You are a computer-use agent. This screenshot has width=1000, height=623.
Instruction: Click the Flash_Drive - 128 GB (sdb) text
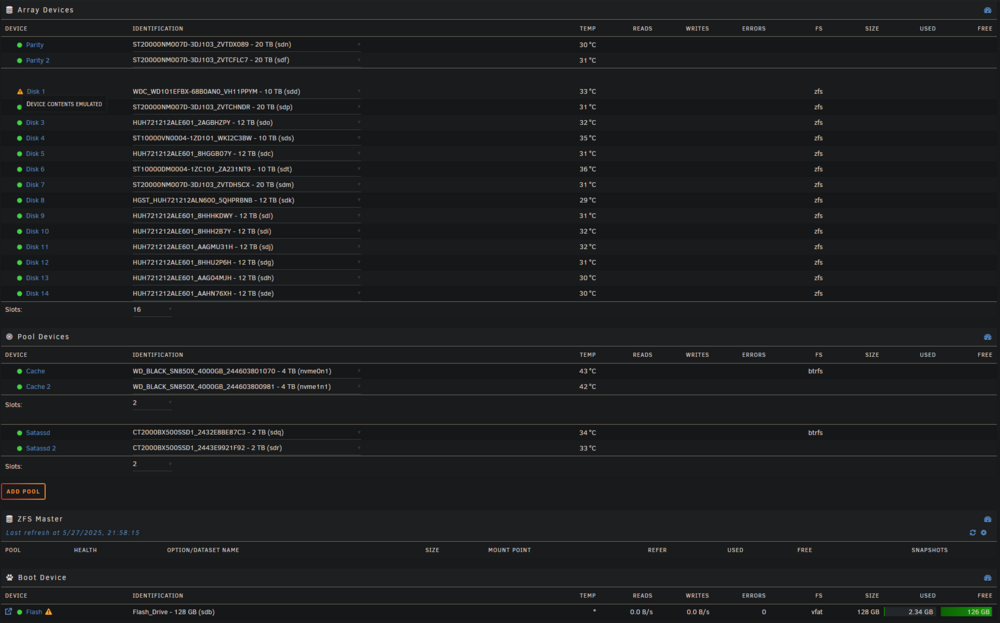(x=173, y=612)
